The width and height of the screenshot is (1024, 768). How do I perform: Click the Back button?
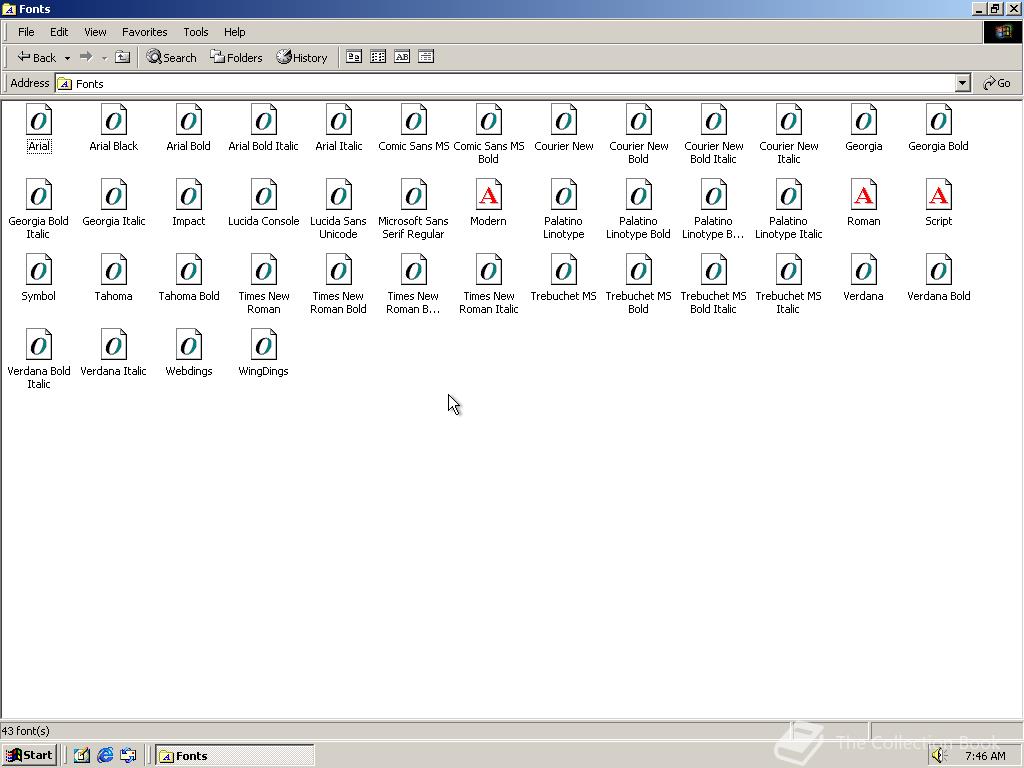(37, 57)
